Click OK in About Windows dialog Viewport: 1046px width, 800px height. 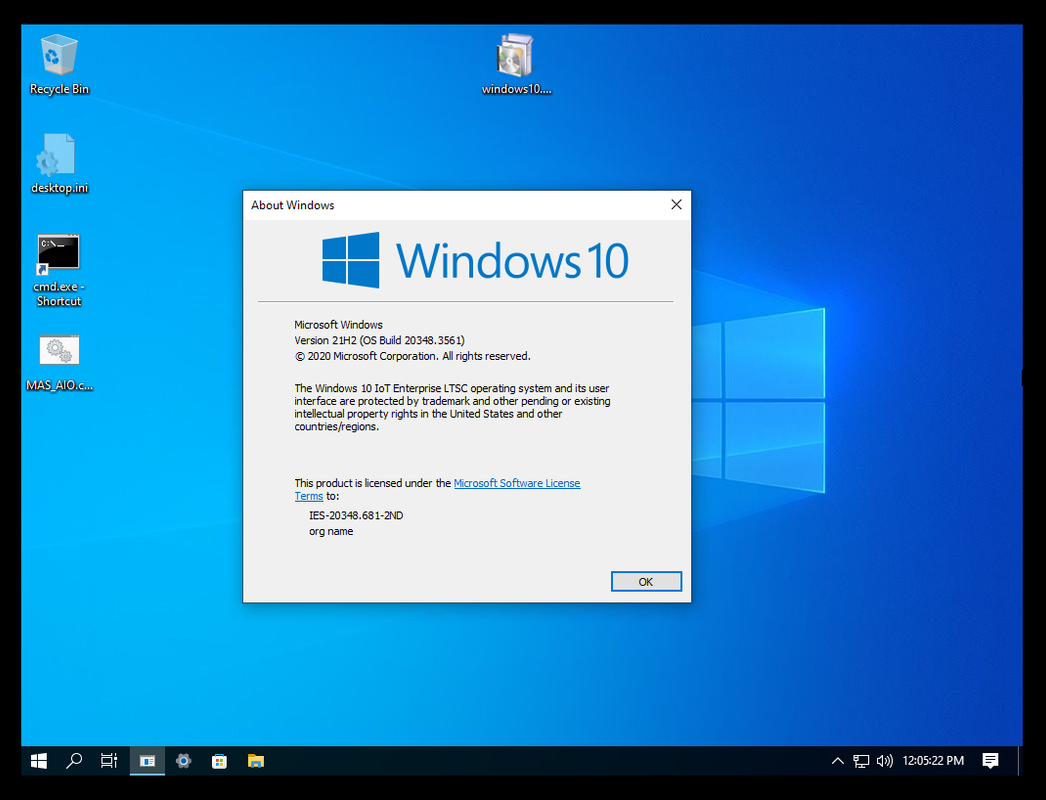coord(646,582)
